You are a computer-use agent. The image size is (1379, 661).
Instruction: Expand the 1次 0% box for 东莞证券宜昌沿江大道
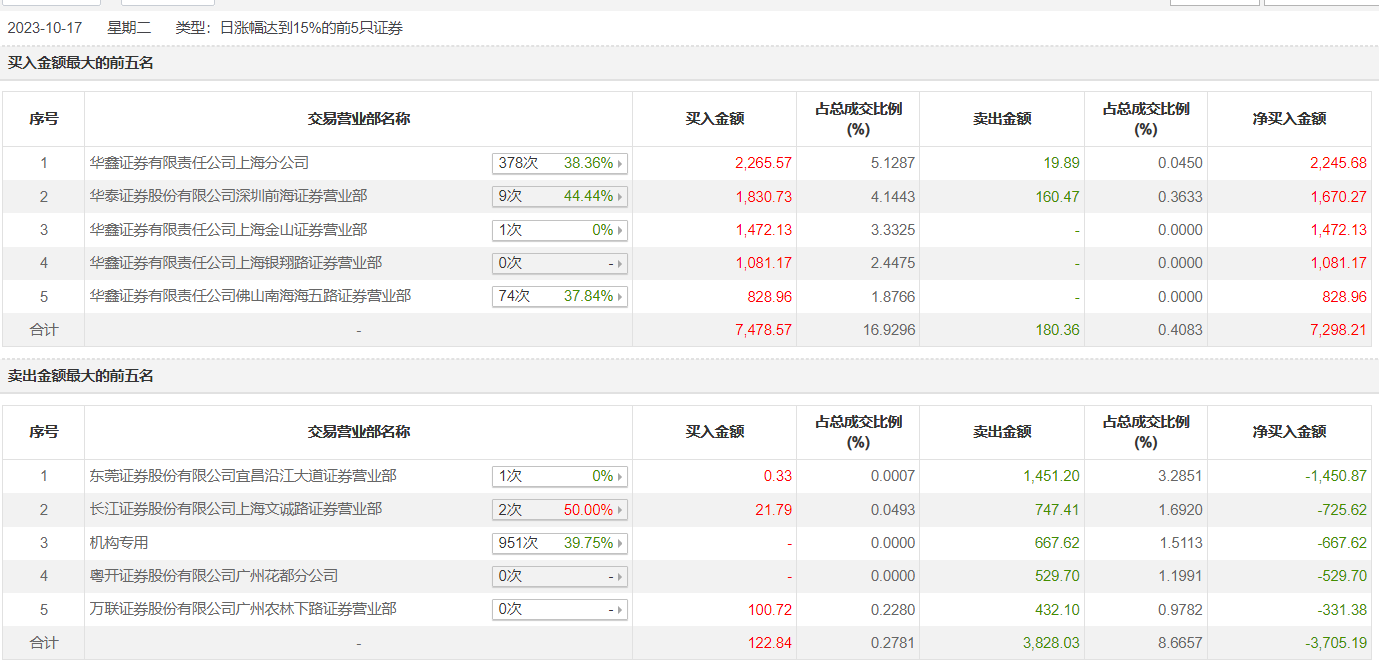559,476
